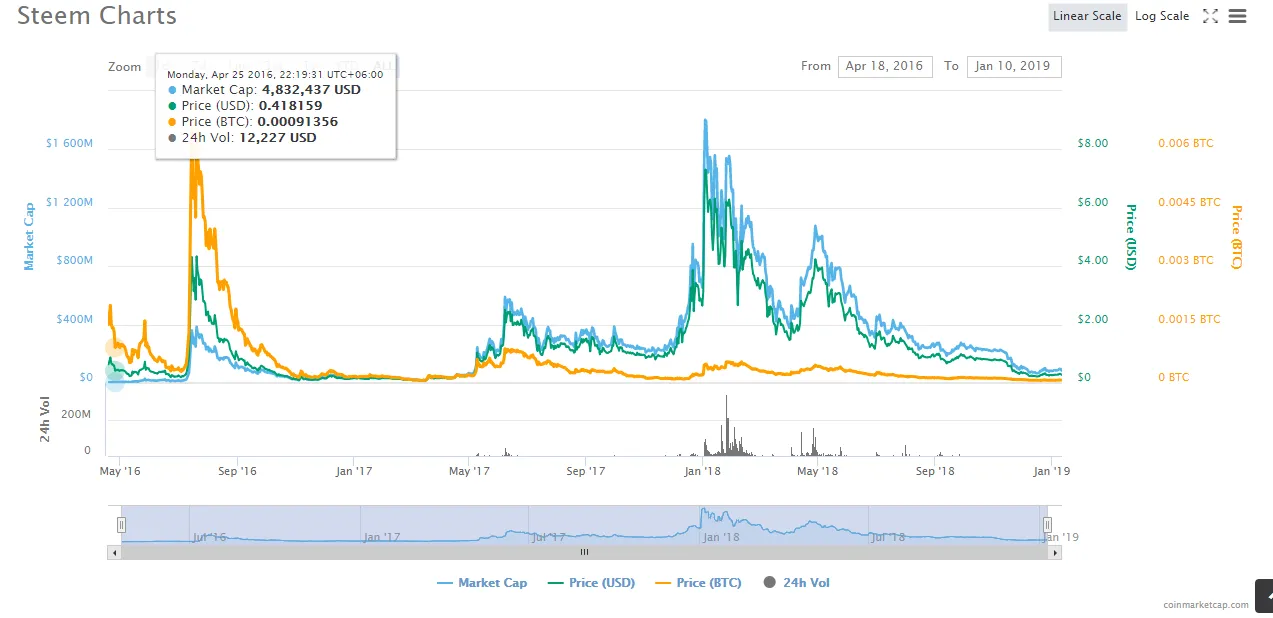Edit the From date field

tap(885, 66)
